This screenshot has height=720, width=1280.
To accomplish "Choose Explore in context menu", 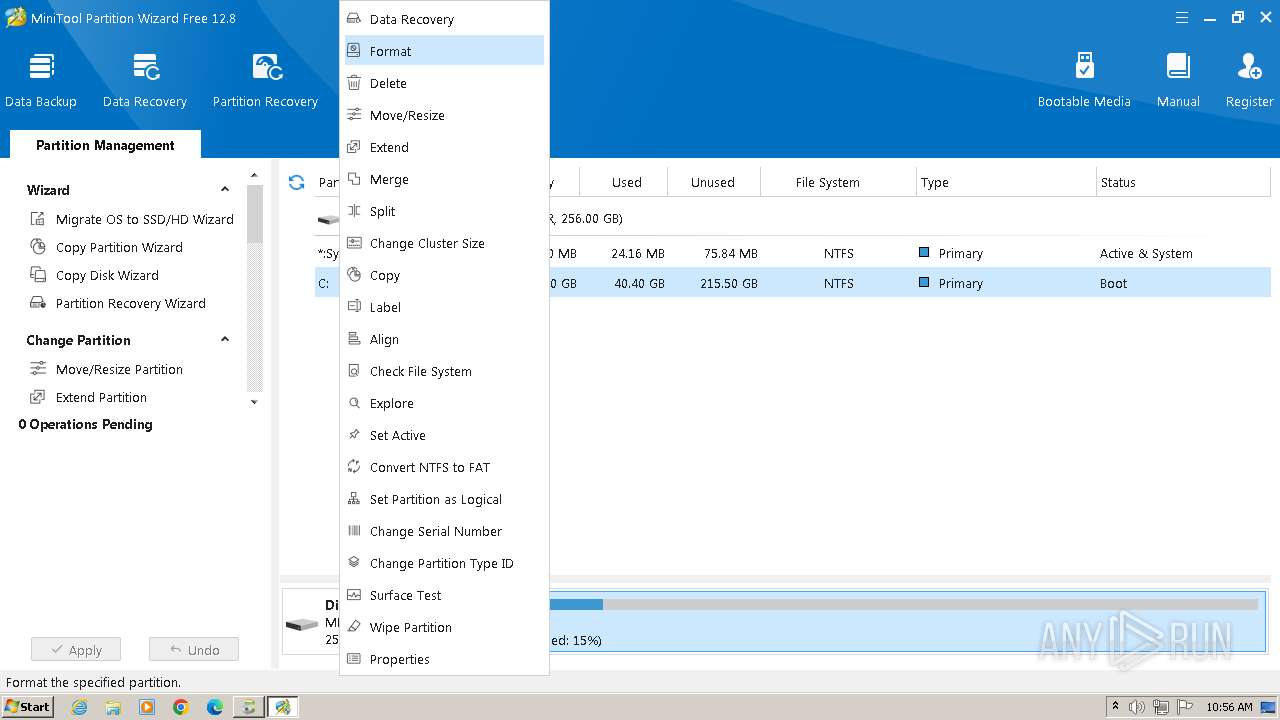I will click(x=444, y=403).
